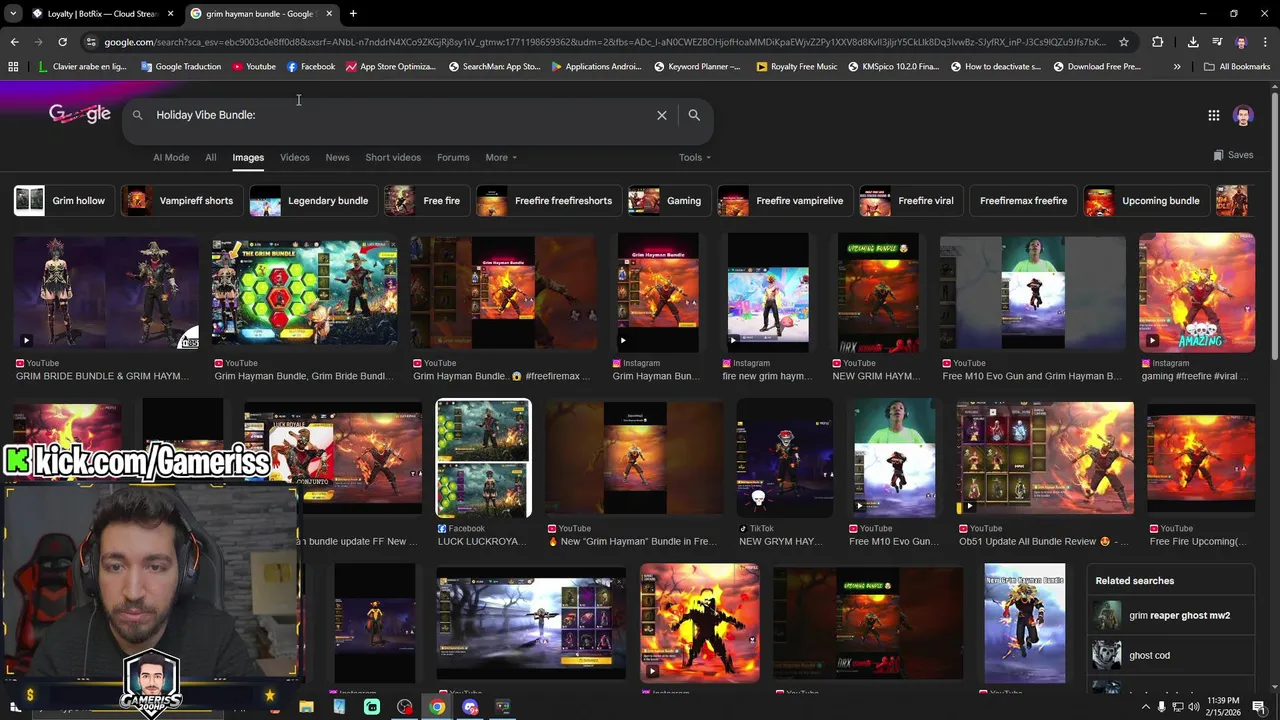This screenshot has height=720, width=1280.
Task: Open the Tools dropdown
Action: coord(695,158)
